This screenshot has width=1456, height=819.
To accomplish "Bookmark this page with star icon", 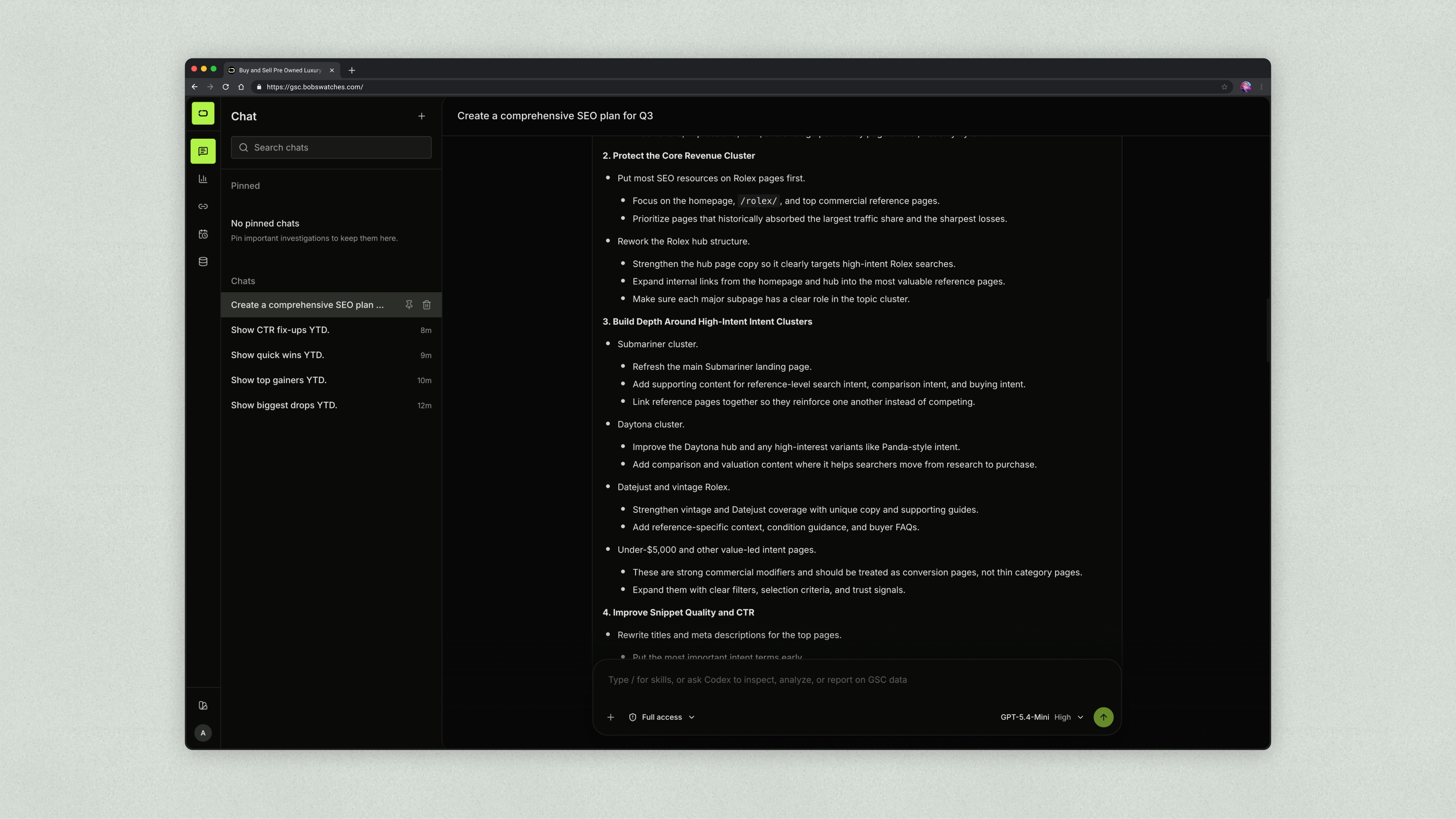I will (x=1224, y=87).
